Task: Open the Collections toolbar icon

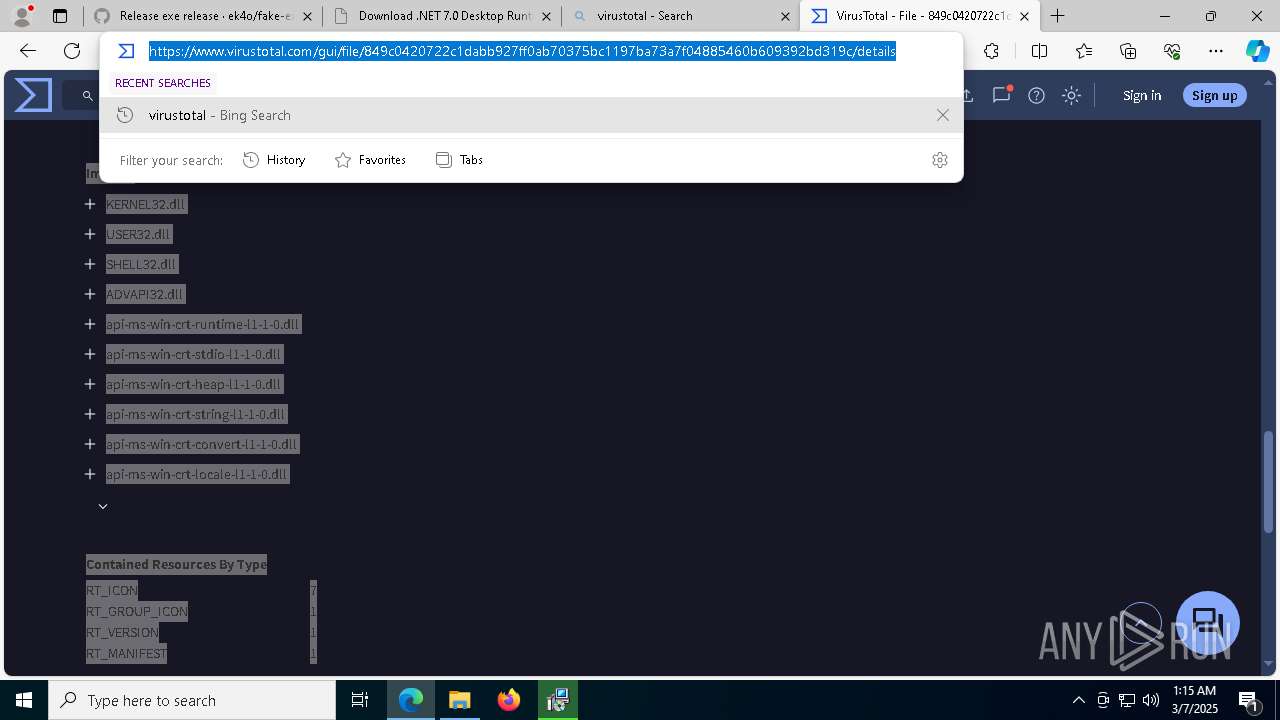Action: tap(1128, 52)
